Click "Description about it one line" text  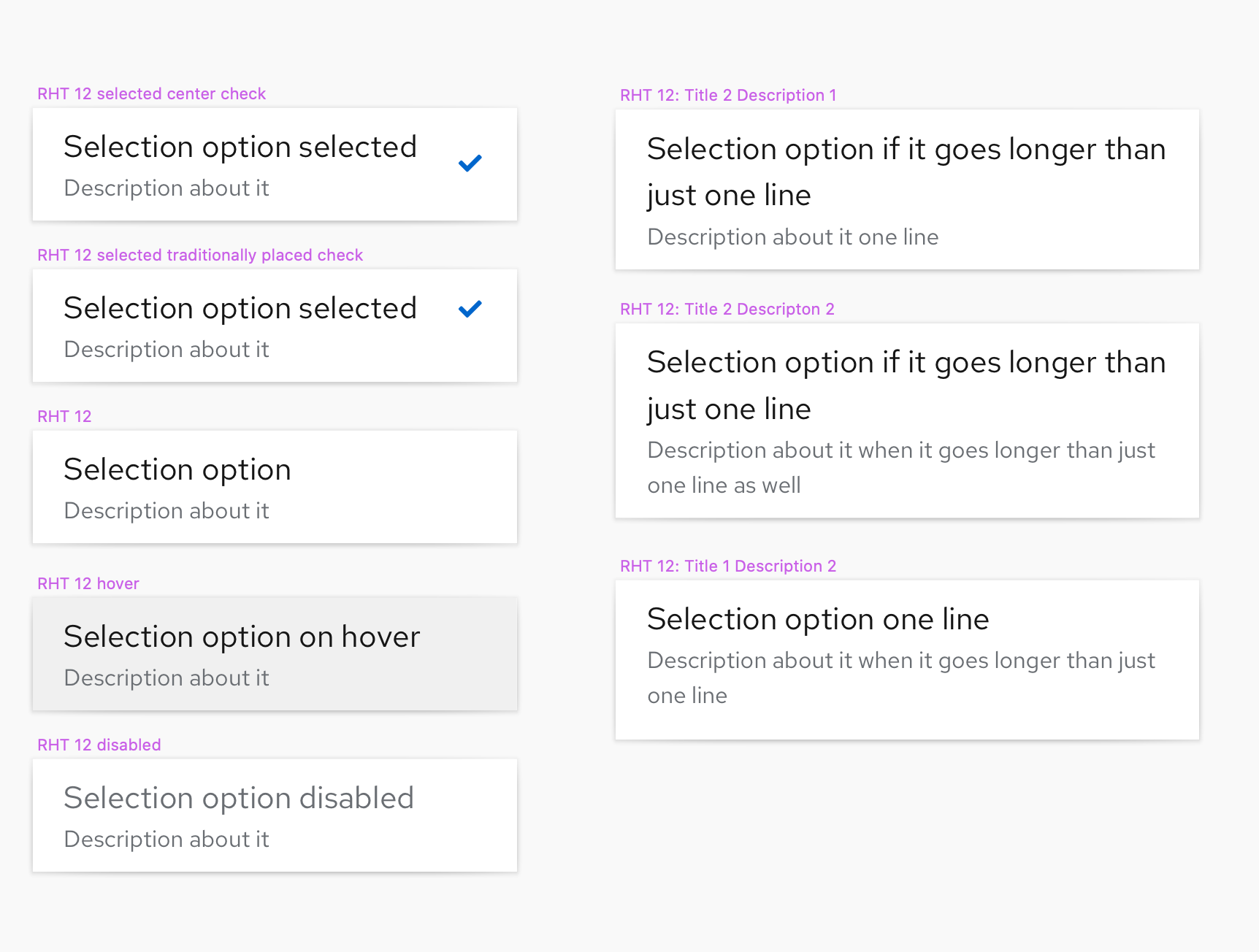coord(792,237)
